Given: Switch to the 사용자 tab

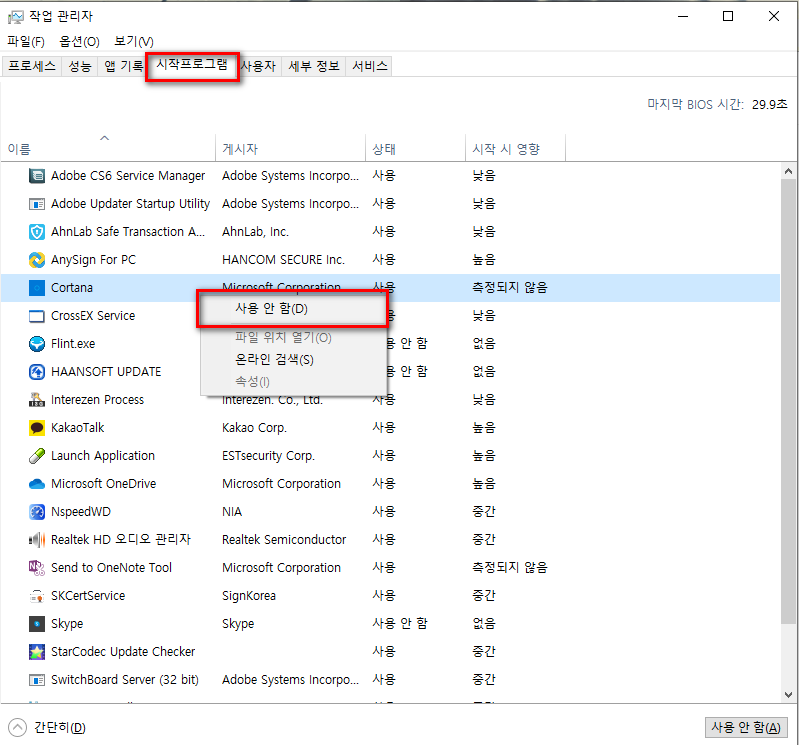Looking at the screenshot, I should pos(258,66).
